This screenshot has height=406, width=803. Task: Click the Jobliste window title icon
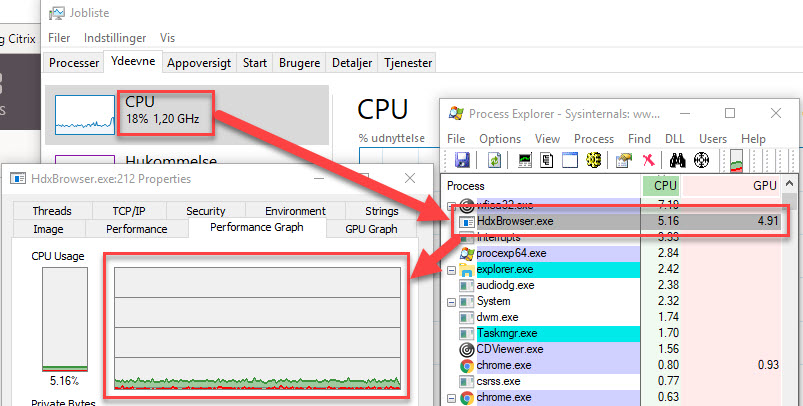point(57,13)
